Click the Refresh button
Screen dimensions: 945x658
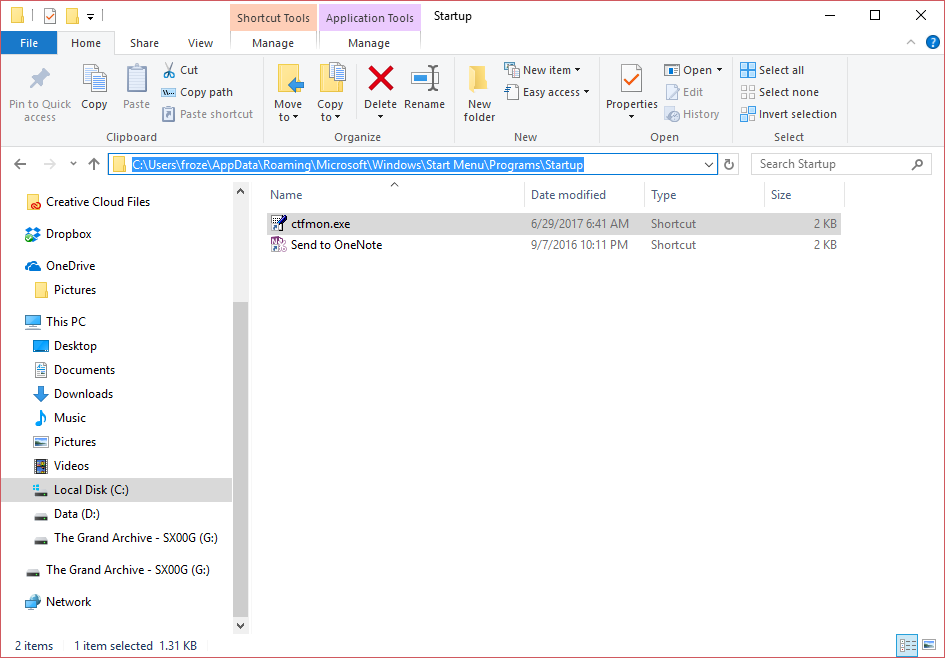[729, 164]
